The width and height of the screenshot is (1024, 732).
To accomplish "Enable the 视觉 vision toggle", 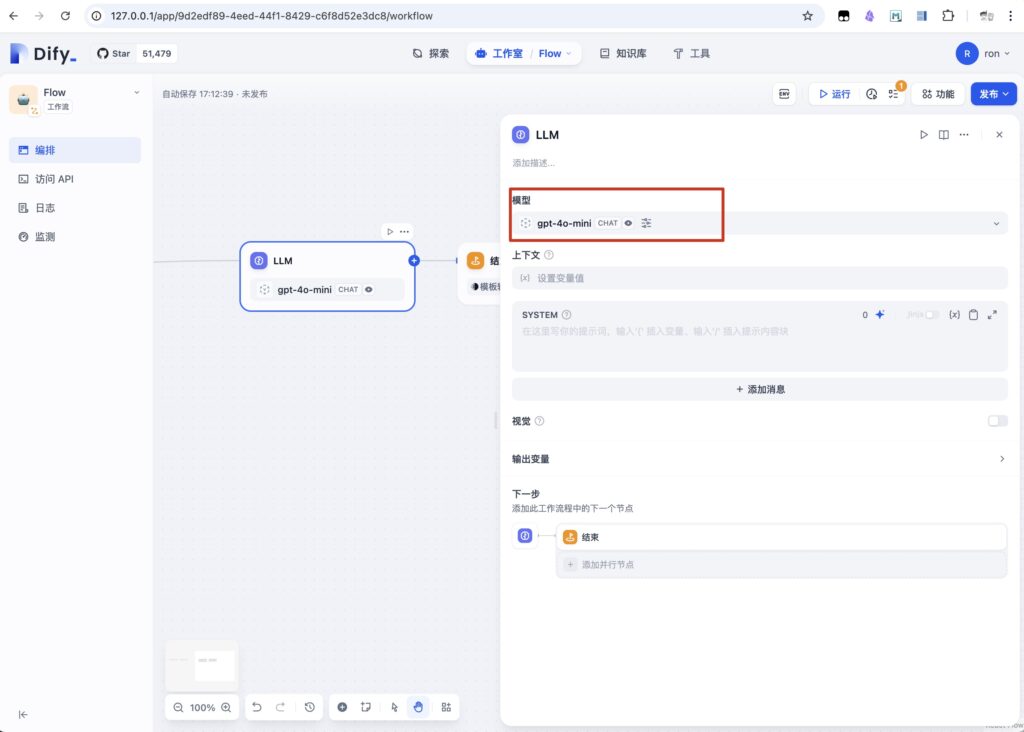I will pos(997,421).
